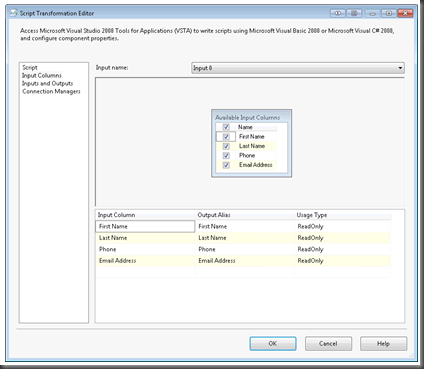Image resolution: width=424 pixels, height=369 pixels.
Task: Select the Last Name input column cell
Action: click(145, 238)
